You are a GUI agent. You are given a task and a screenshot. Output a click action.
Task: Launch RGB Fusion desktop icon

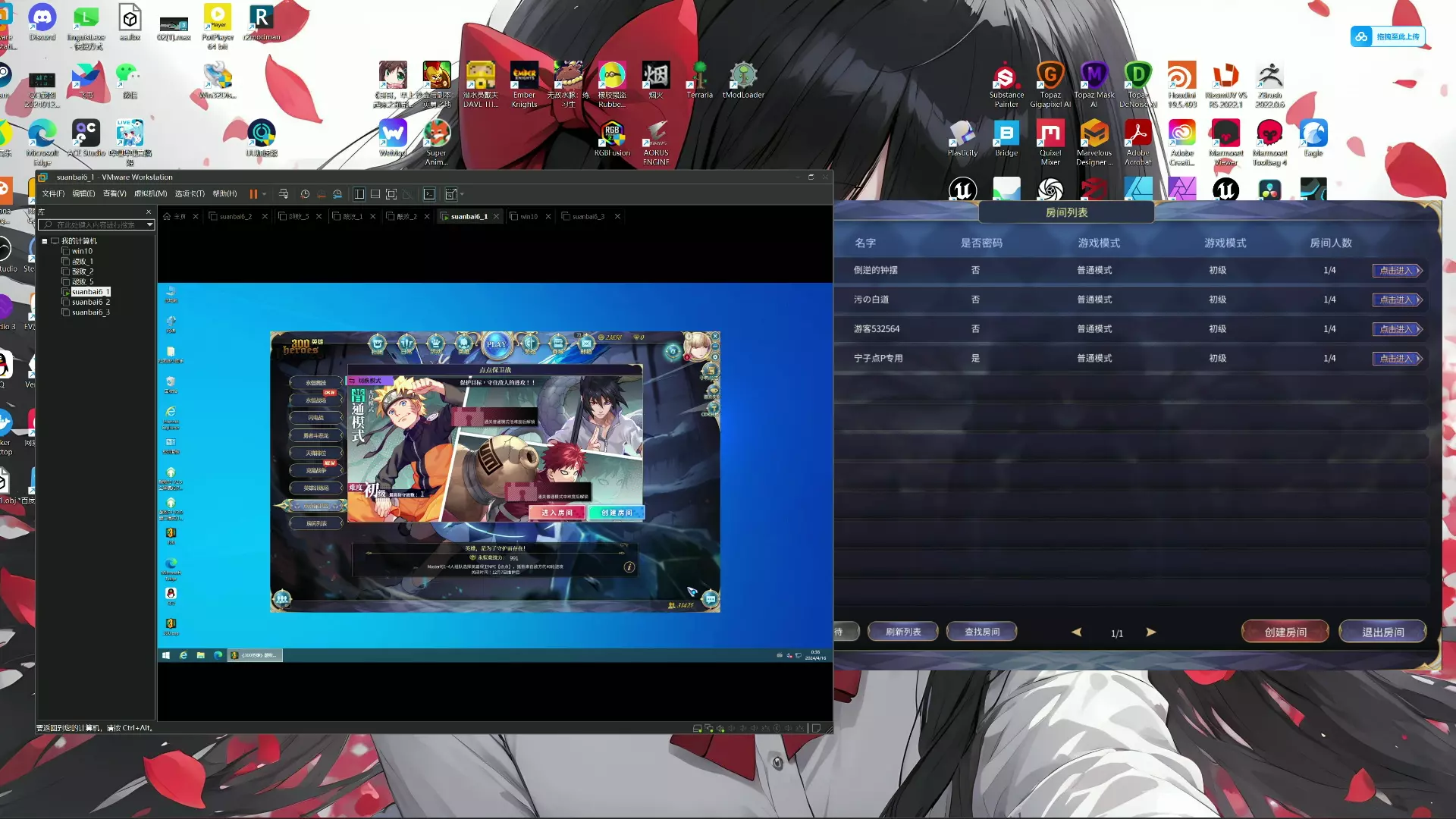pos(612,138)
